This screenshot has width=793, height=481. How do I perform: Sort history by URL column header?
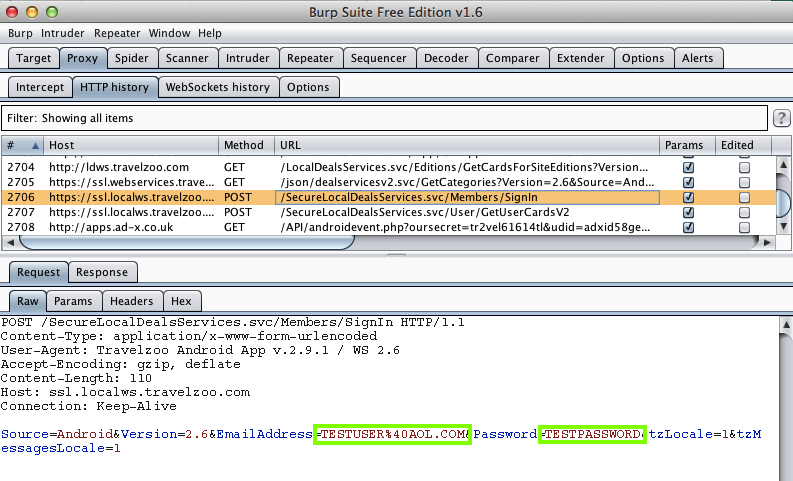pos(467,146)
